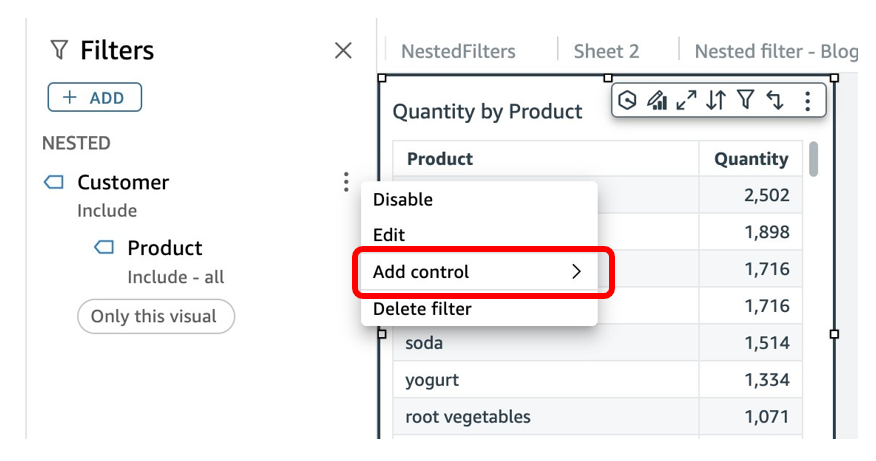Click the hexagon insights icon in visual toolbar
Image resolution: width=876 pixels, height=461 pixels.
pos(628,100)
